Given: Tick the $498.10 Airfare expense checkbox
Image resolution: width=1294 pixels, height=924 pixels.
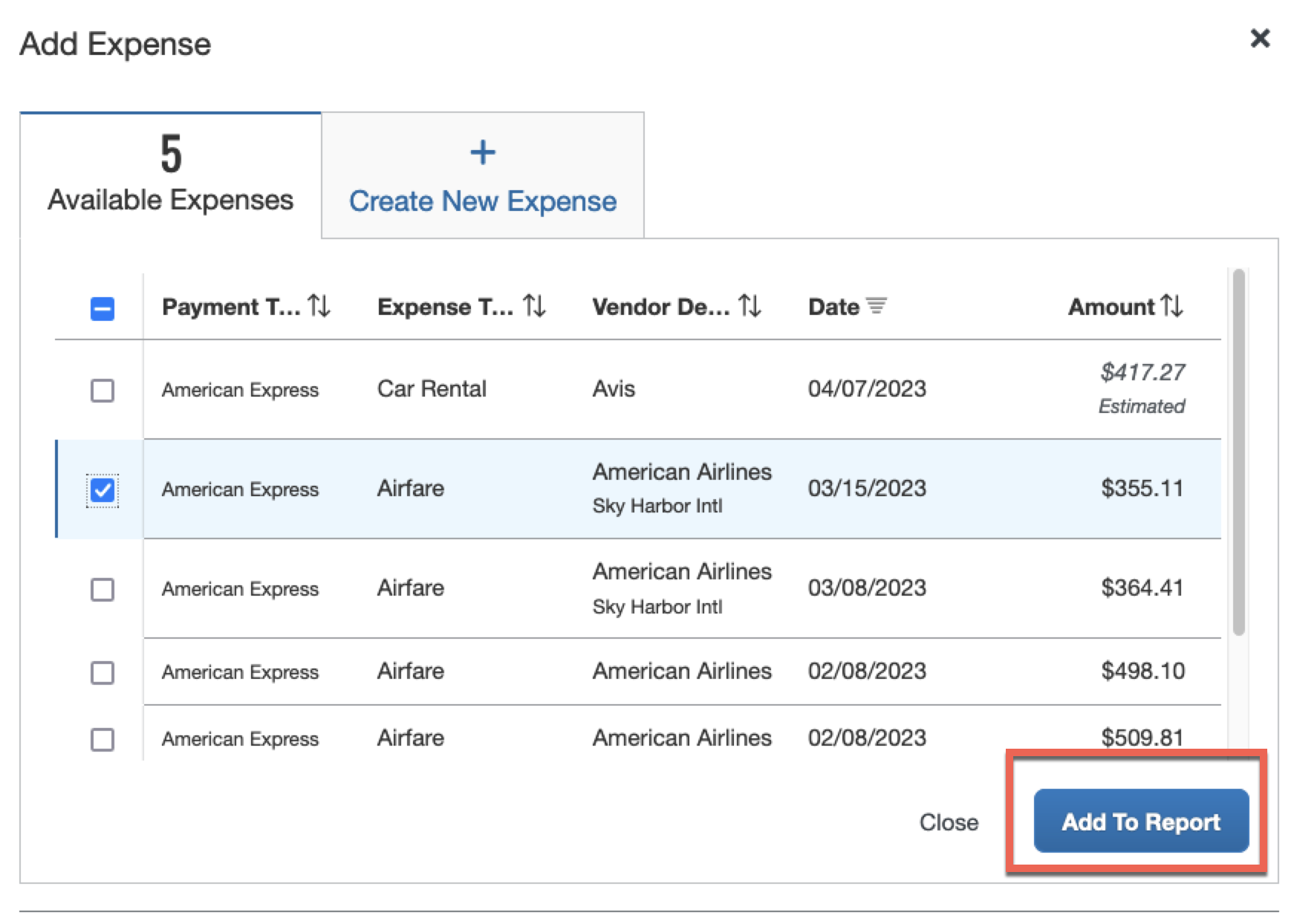Looking at the screenshot, I should (x=103, y=673).
